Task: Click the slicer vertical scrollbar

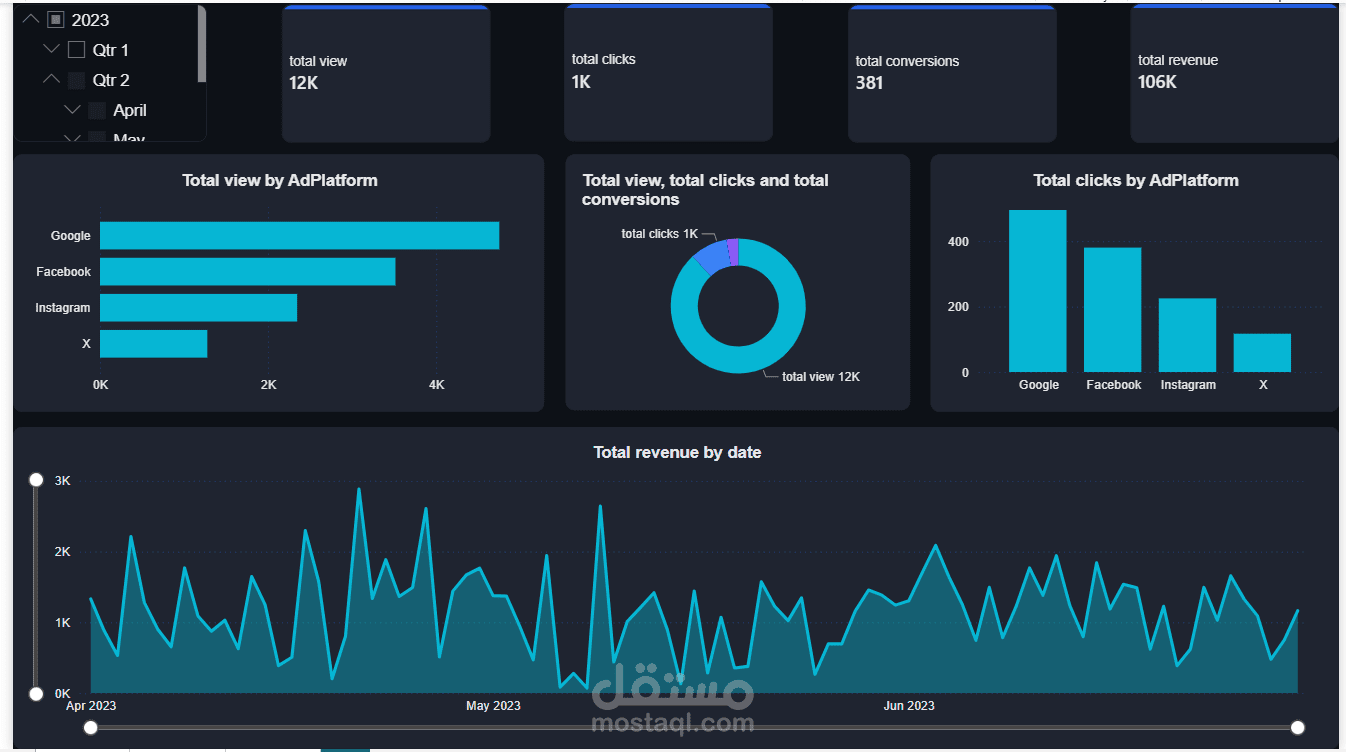Action: pyautogui.click(x=202, y=43)
